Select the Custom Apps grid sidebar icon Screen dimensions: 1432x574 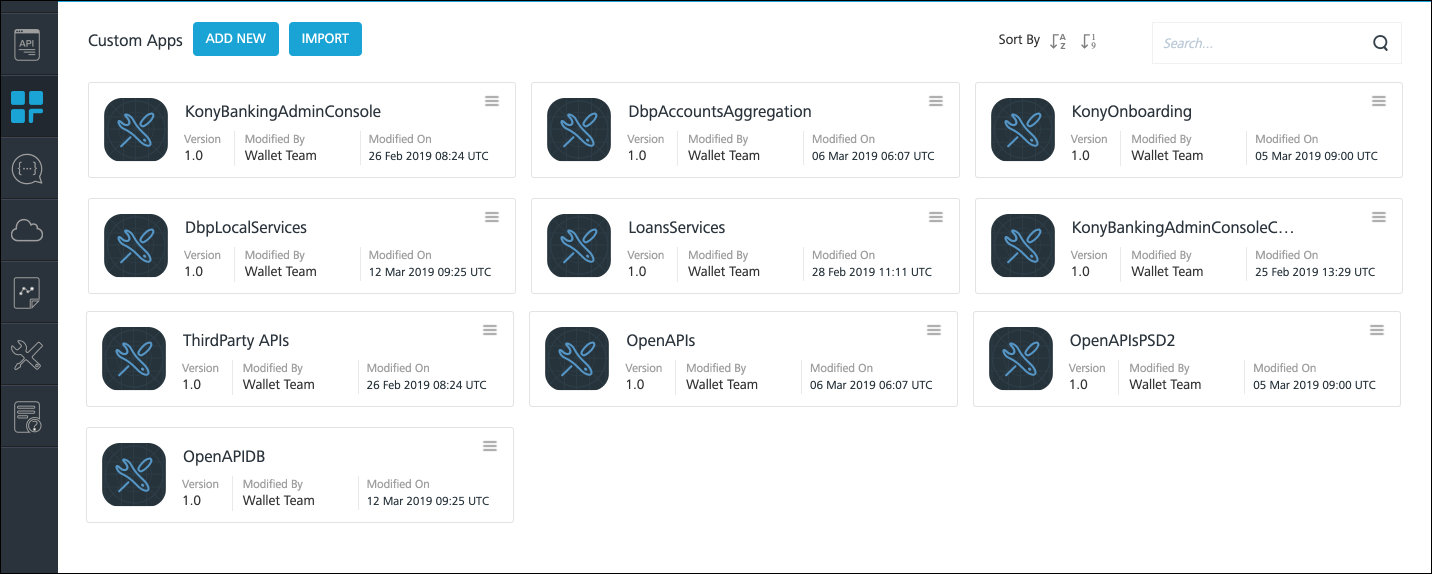point(28,107)
